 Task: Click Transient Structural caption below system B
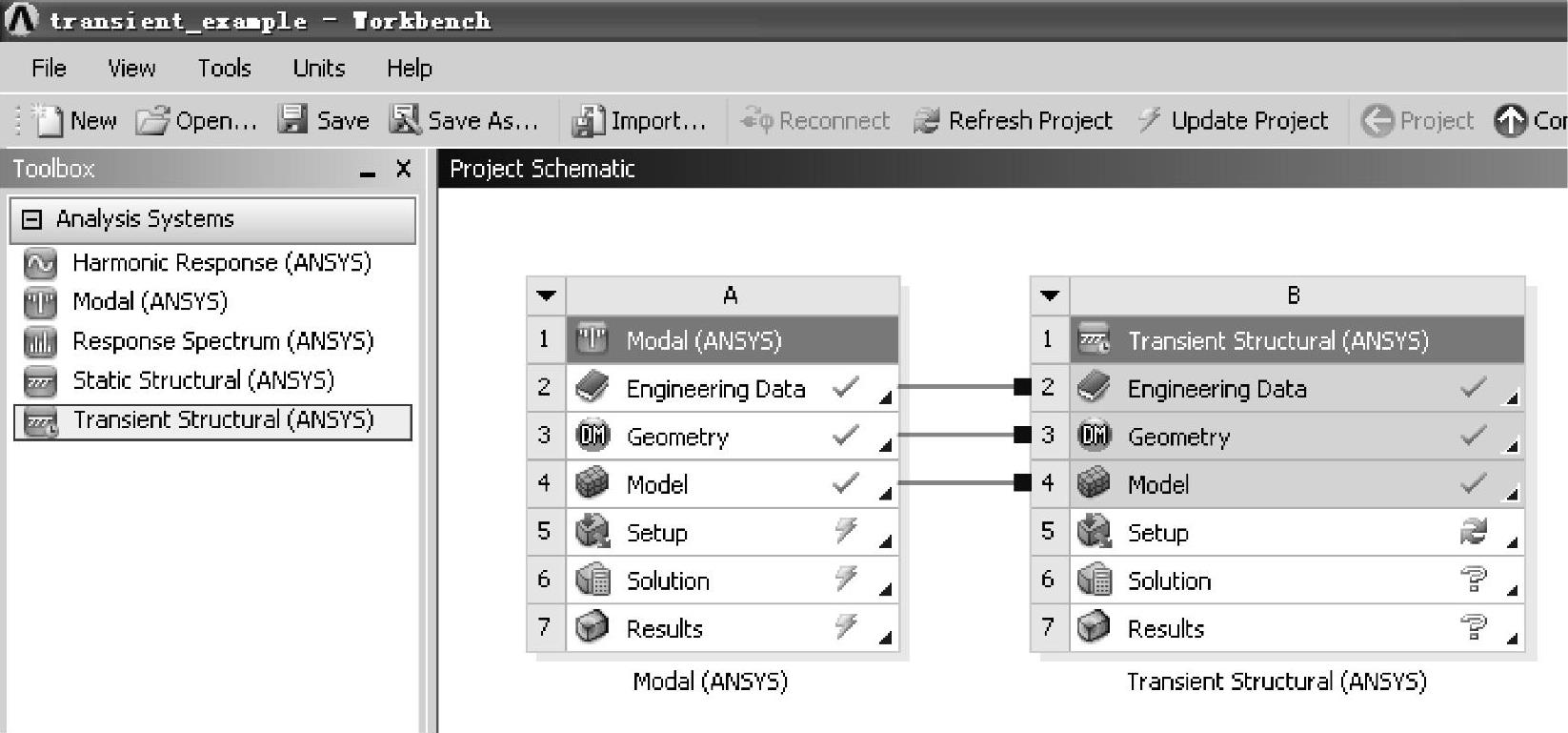coord(1277,682)
